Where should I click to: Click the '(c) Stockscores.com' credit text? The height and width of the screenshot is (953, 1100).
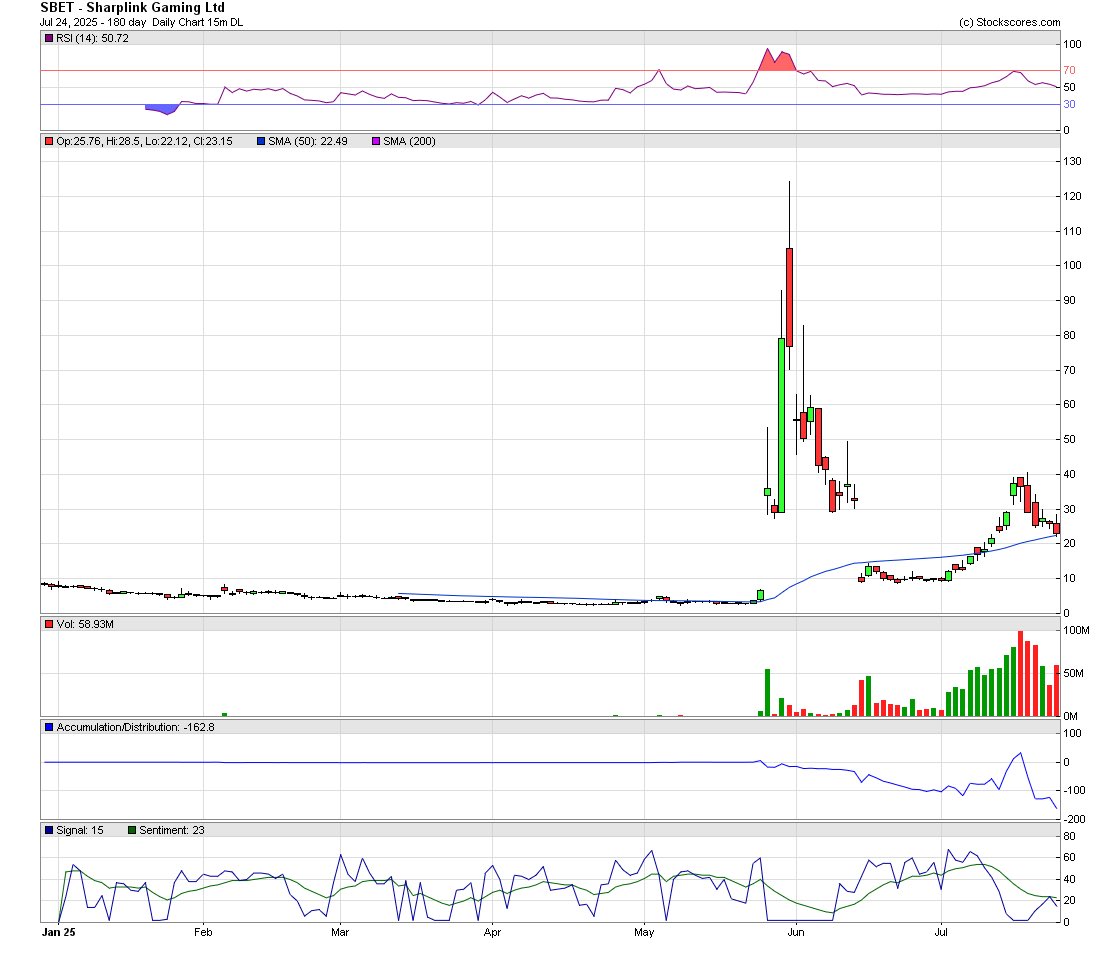pos(1010,22)
